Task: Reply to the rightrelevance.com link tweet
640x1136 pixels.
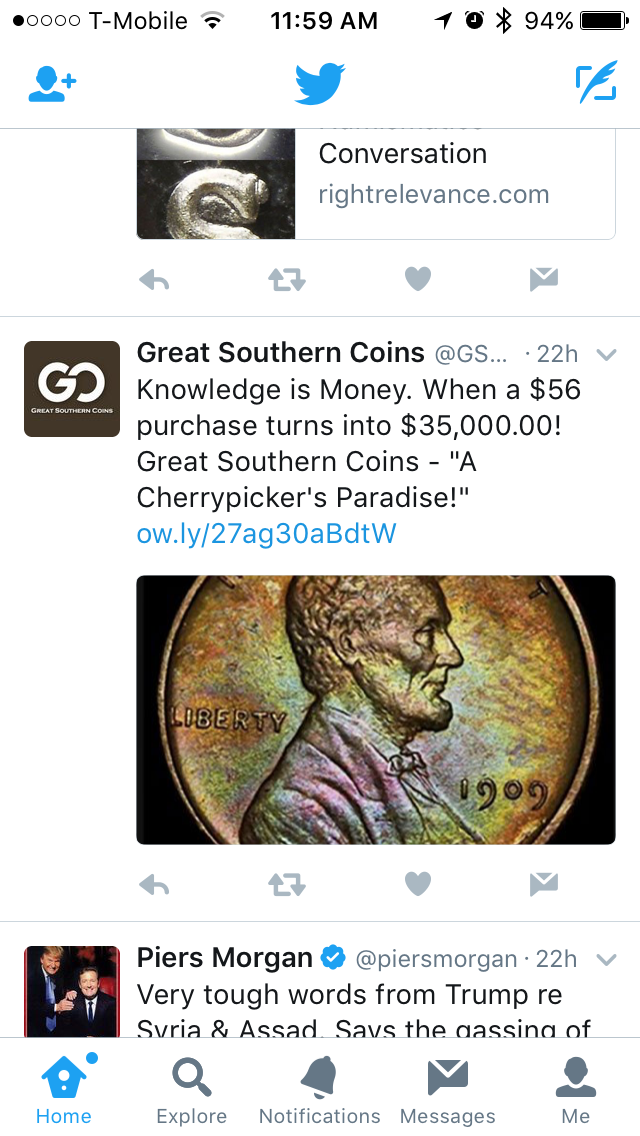Action: 154,279
